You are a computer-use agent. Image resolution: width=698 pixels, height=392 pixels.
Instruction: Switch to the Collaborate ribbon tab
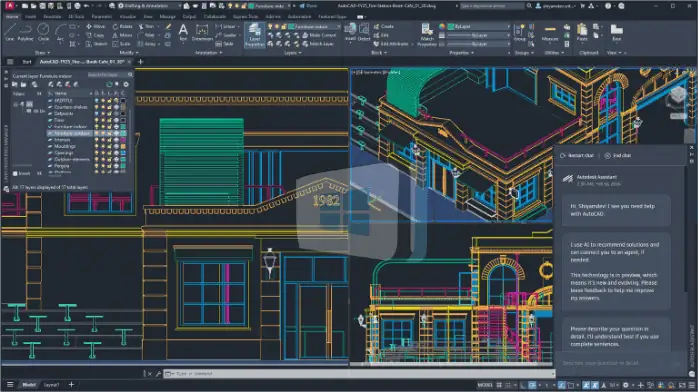tap(215, 16)
